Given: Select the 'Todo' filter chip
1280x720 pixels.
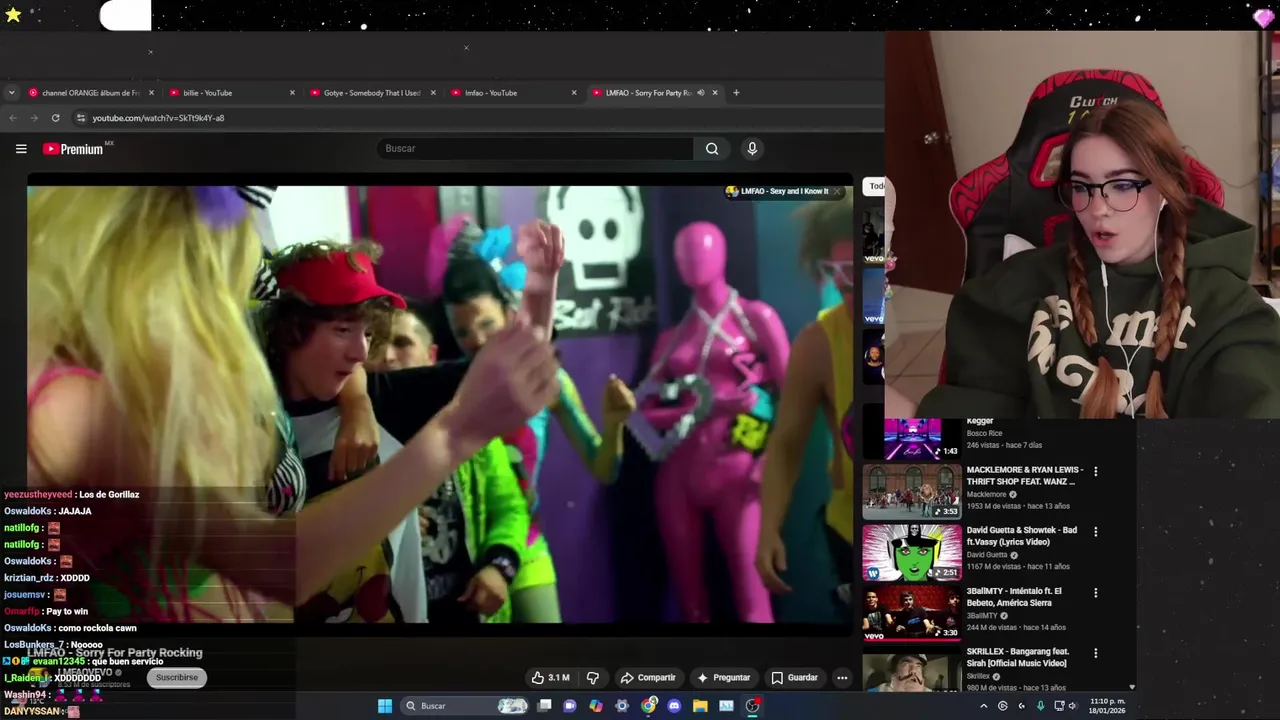Looking at the screenshot, I should pos(876,186).
